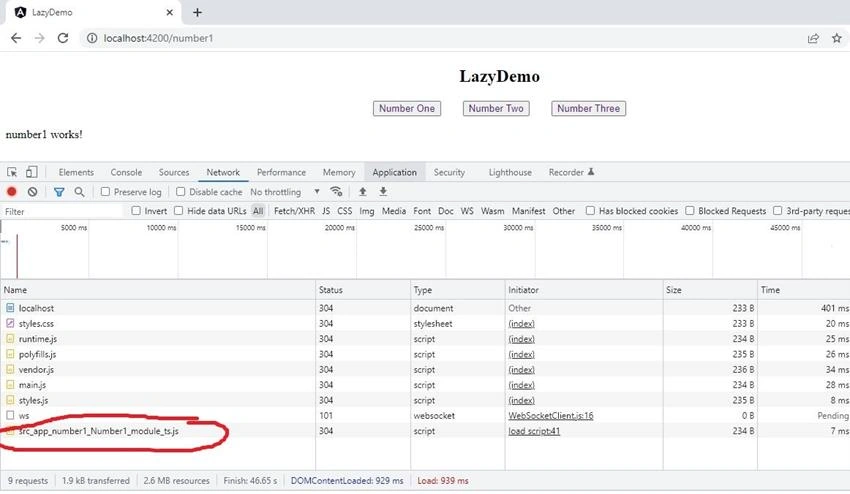Switch to the Application tab

[395, 172]
